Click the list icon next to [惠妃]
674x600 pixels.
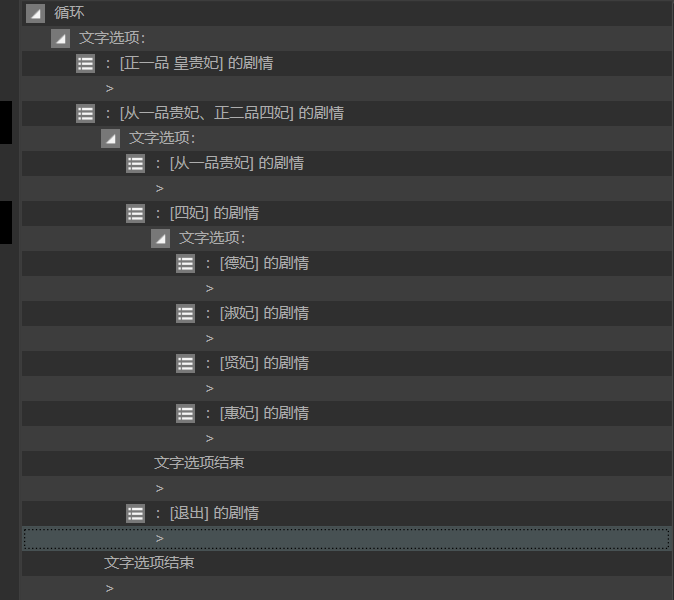pyautogui.click(x=185, y=413)
